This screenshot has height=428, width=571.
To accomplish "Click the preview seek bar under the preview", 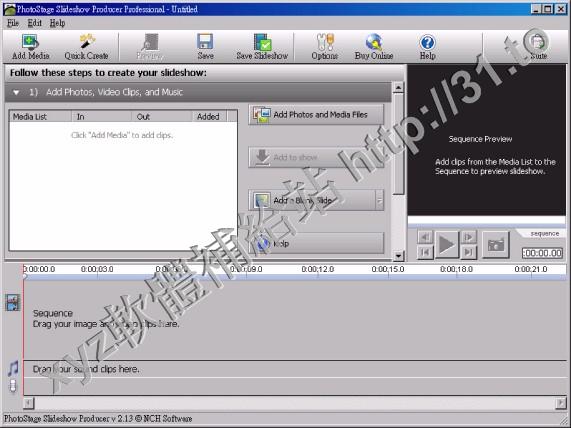I will pyautogui.click(x=487, y=220).
